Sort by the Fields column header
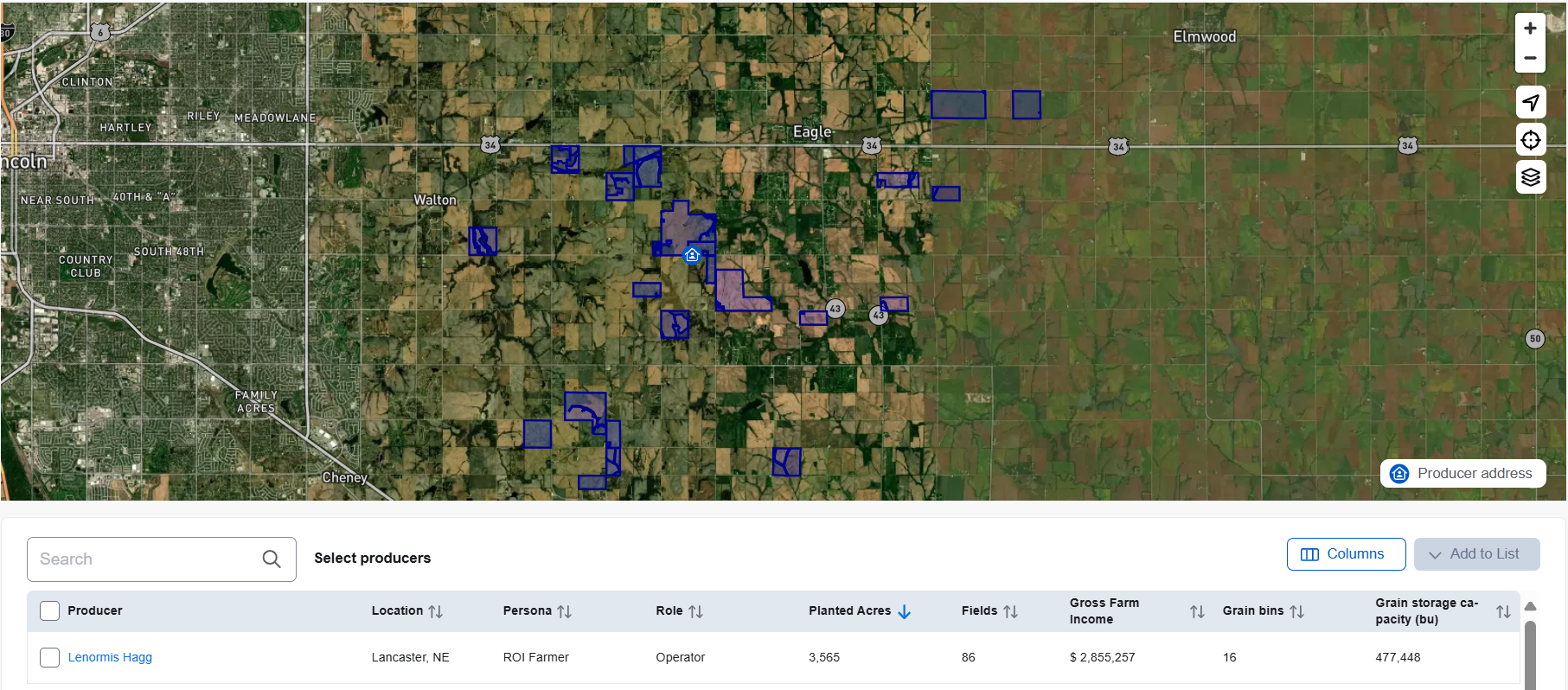This screenshot has height=690, width=1568. [1010, 611]
